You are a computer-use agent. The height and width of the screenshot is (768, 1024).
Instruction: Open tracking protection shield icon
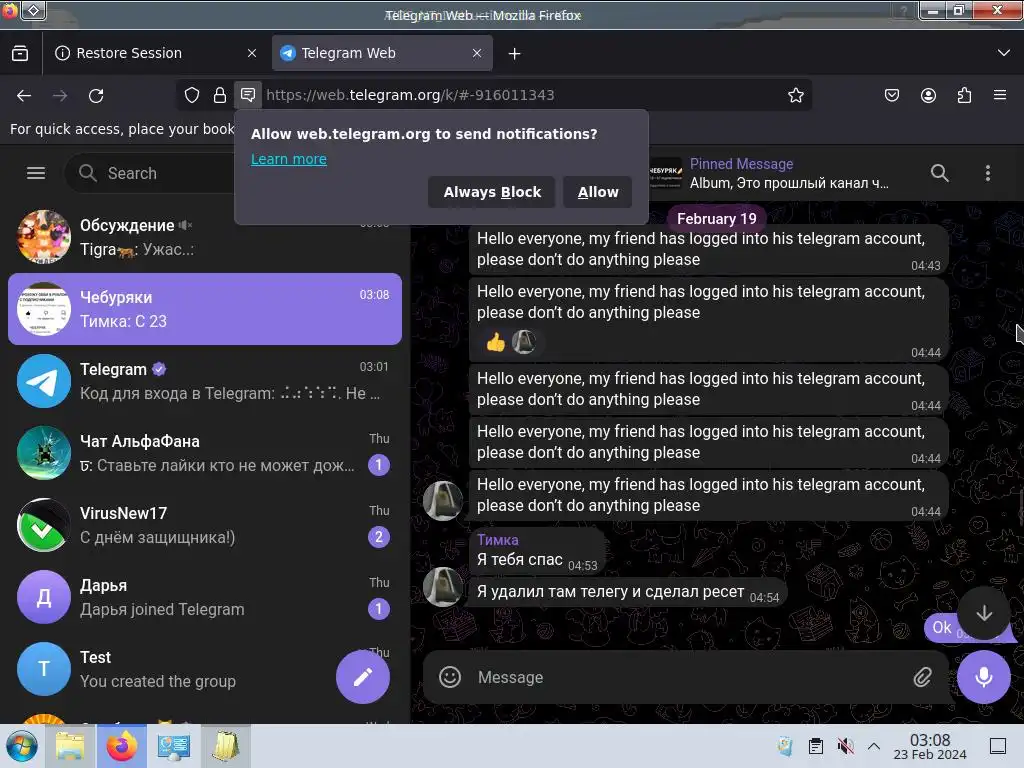[192, 95]
